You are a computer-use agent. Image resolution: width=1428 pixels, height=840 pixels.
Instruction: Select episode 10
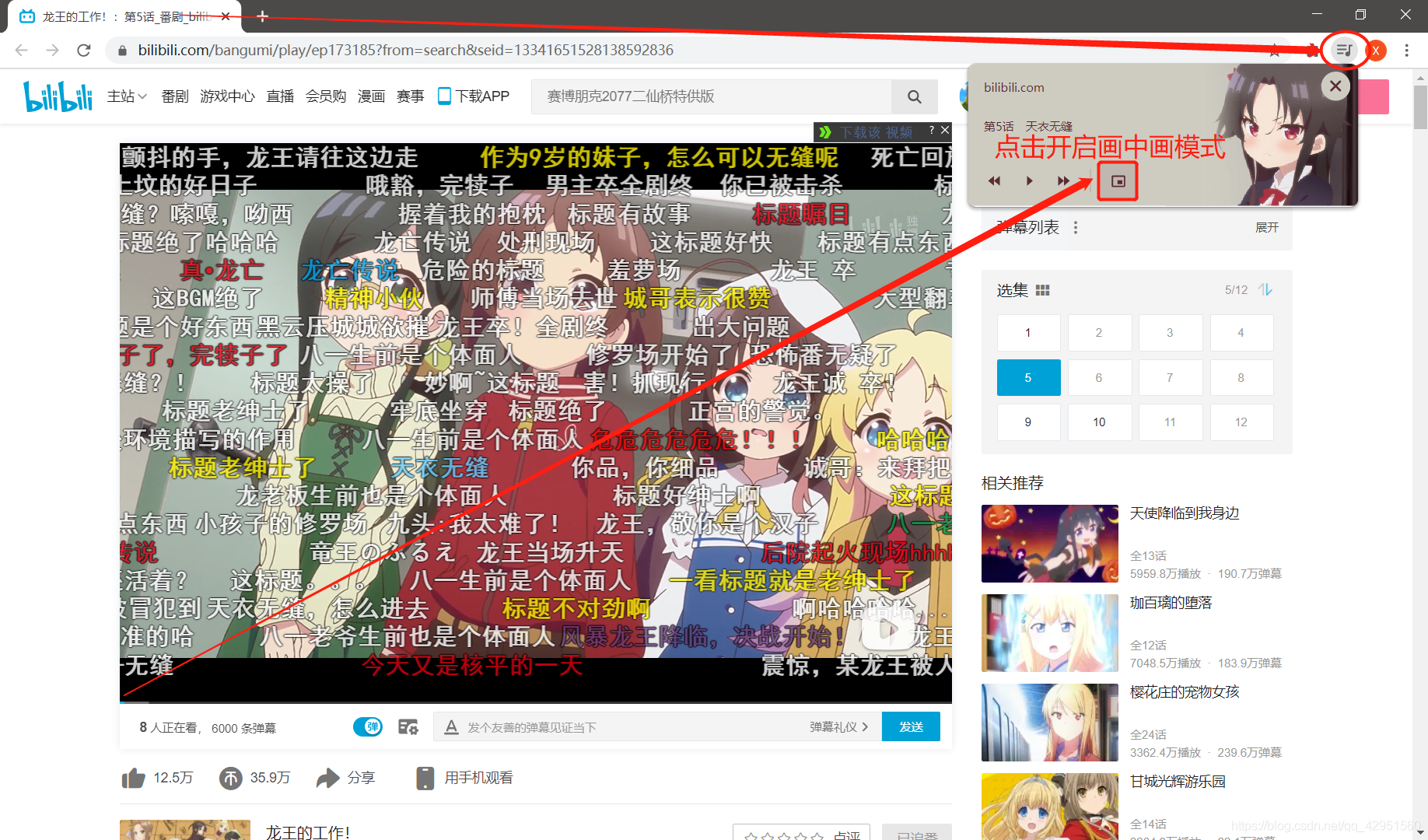(1099, 422)
